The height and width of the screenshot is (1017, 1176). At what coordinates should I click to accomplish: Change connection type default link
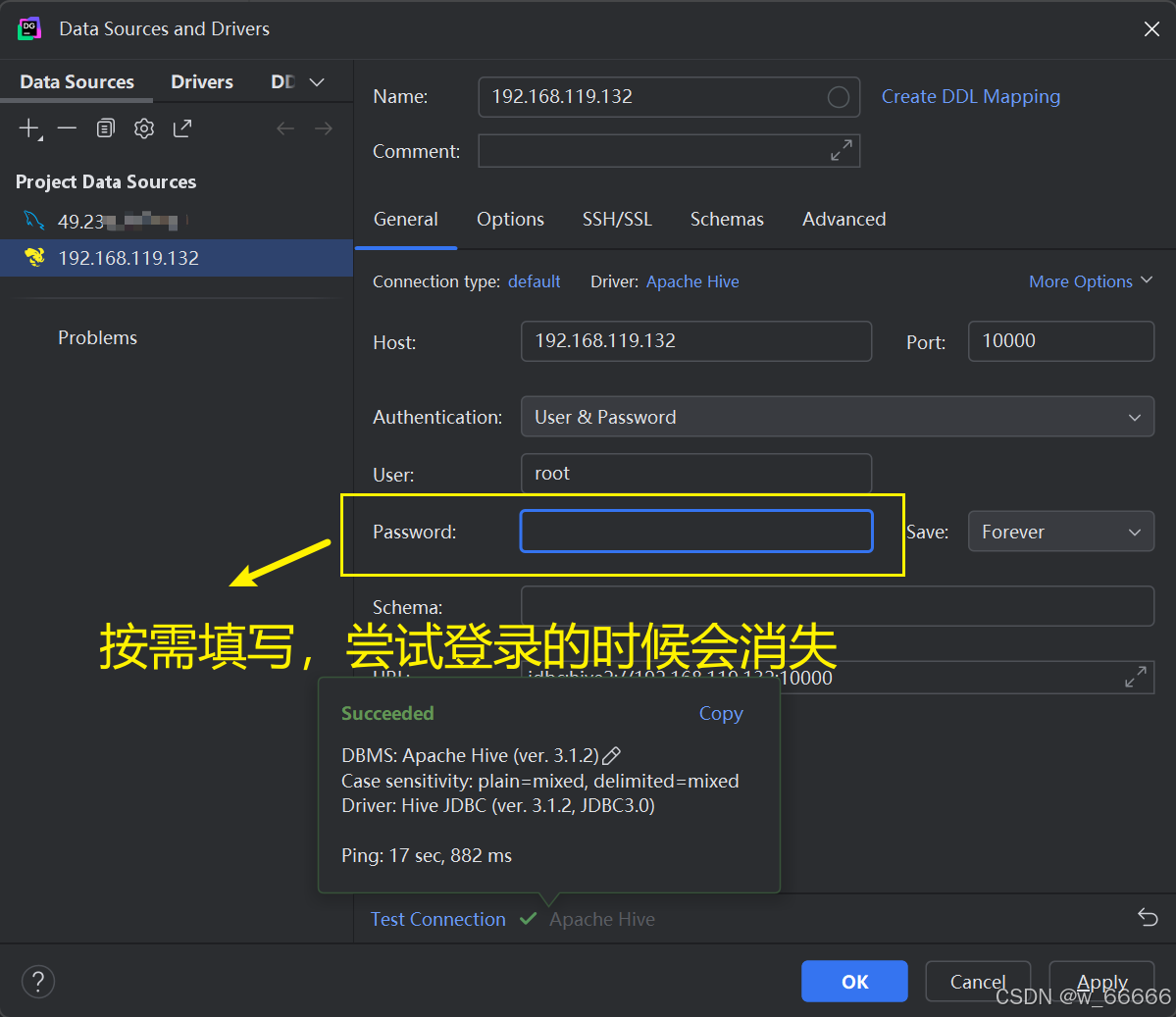534,281
